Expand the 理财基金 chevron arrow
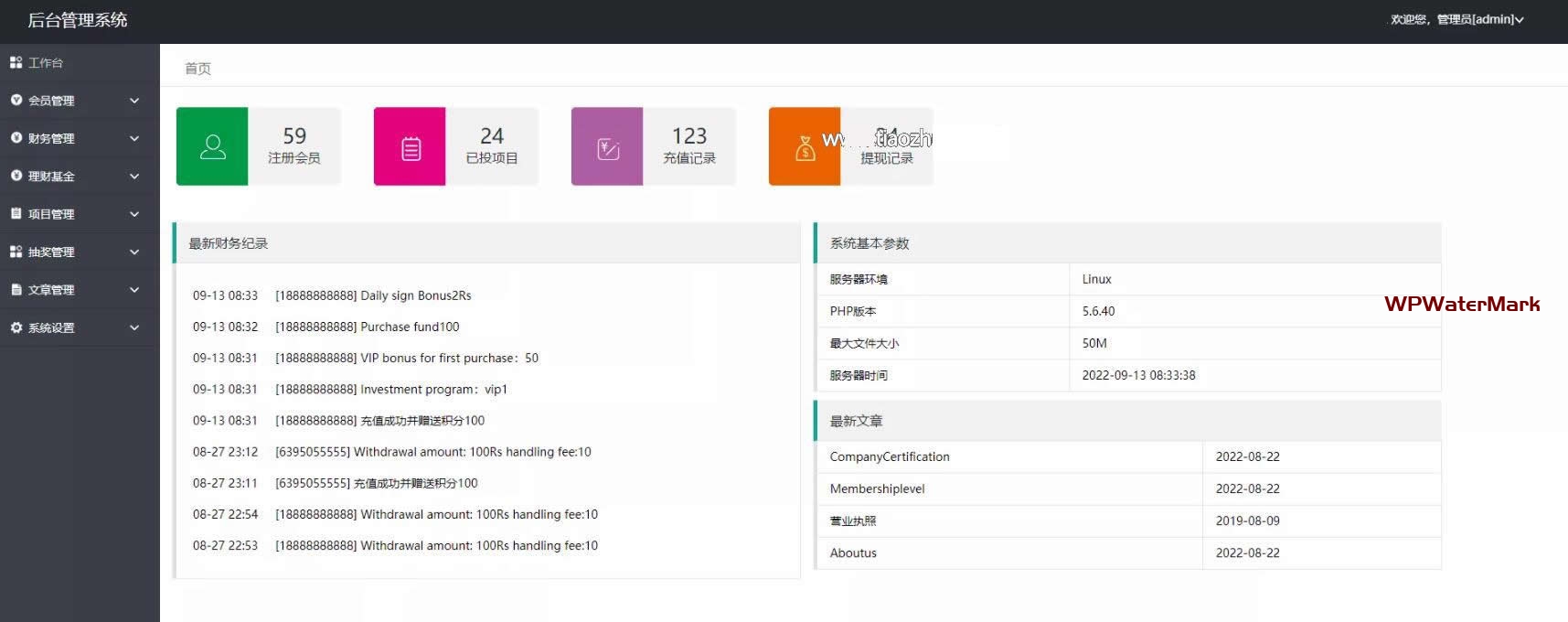The image size is (1568, 622). [134, 176]
